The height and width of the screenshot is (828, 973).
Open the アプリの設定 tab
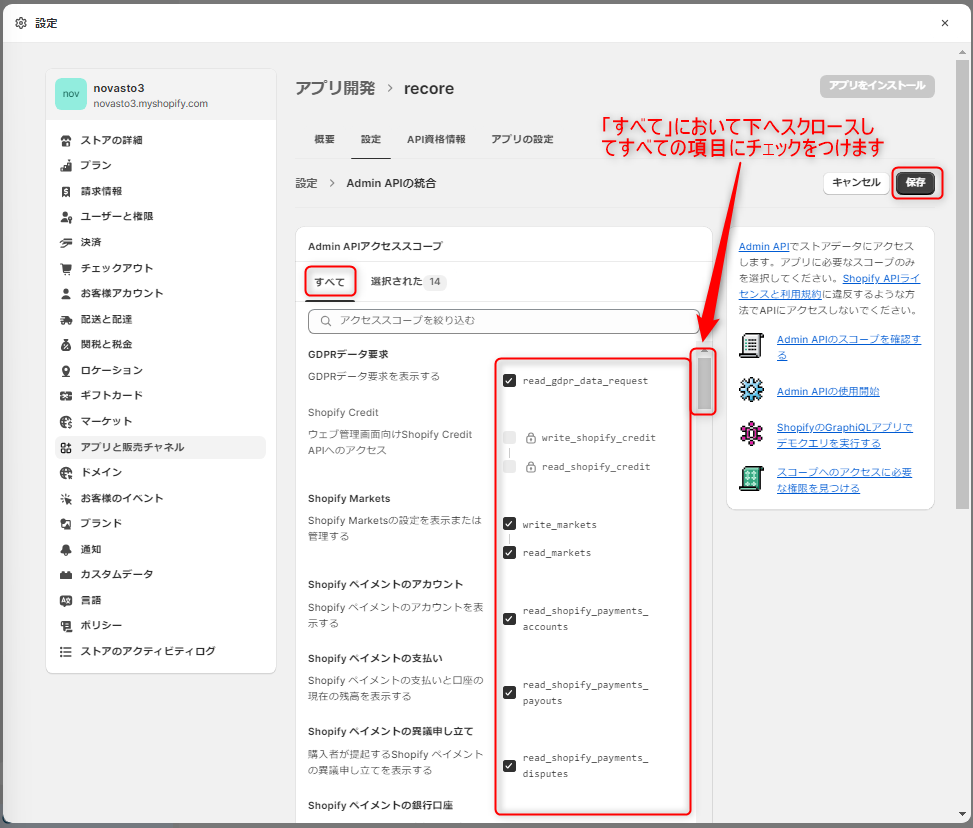coord(522,139)
